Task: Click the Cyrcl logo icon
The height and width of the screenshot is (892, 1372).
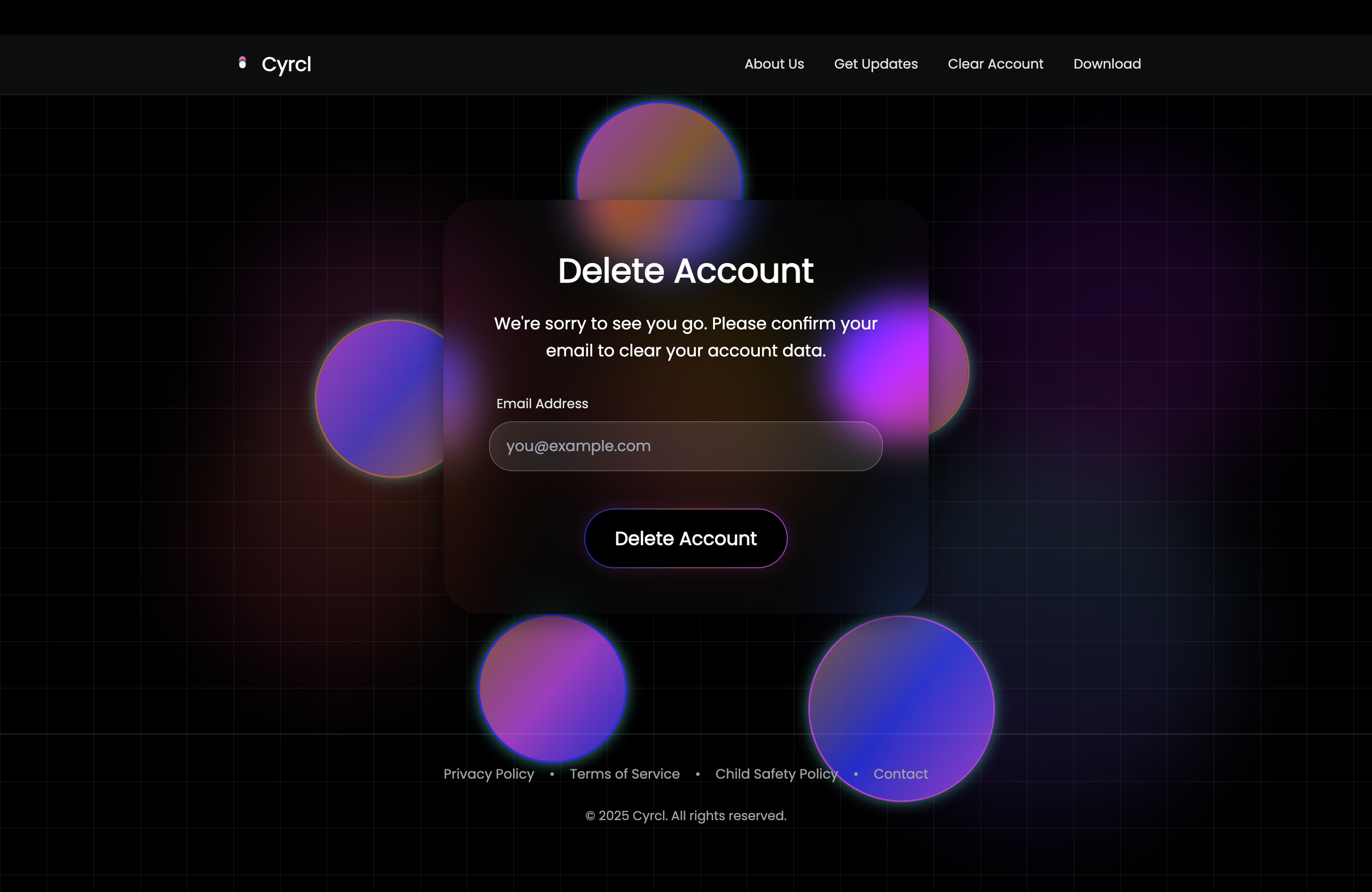Action: click(x=242, y=63)
